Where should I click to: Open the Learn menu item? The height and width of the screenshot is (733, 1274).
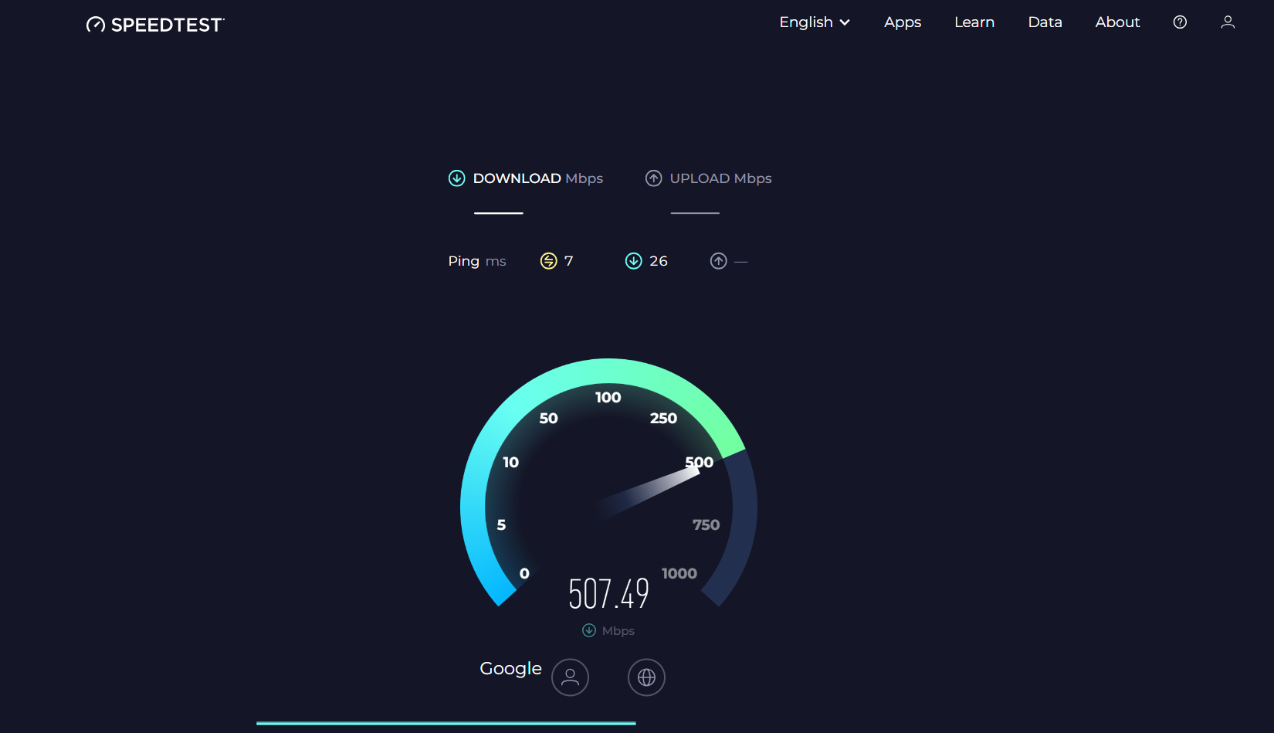(x=974, y=22)
